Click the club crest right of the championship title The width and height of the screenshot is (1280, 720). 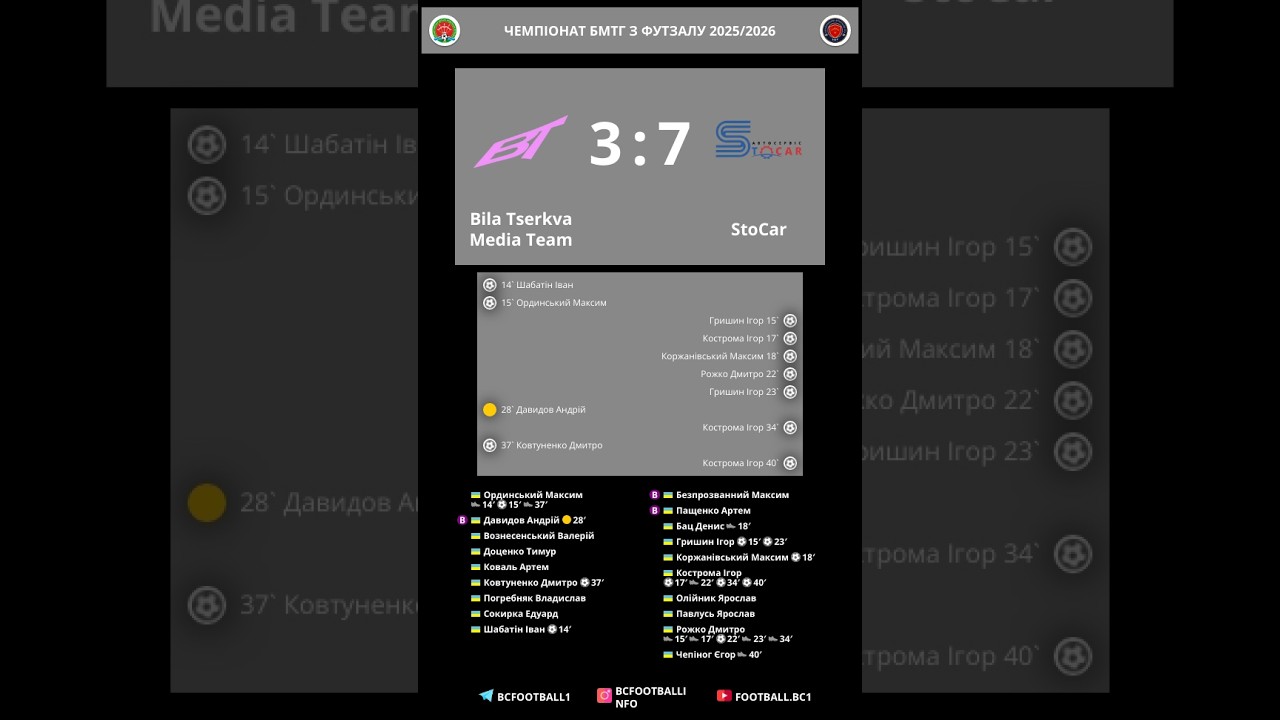coord(835,31)
